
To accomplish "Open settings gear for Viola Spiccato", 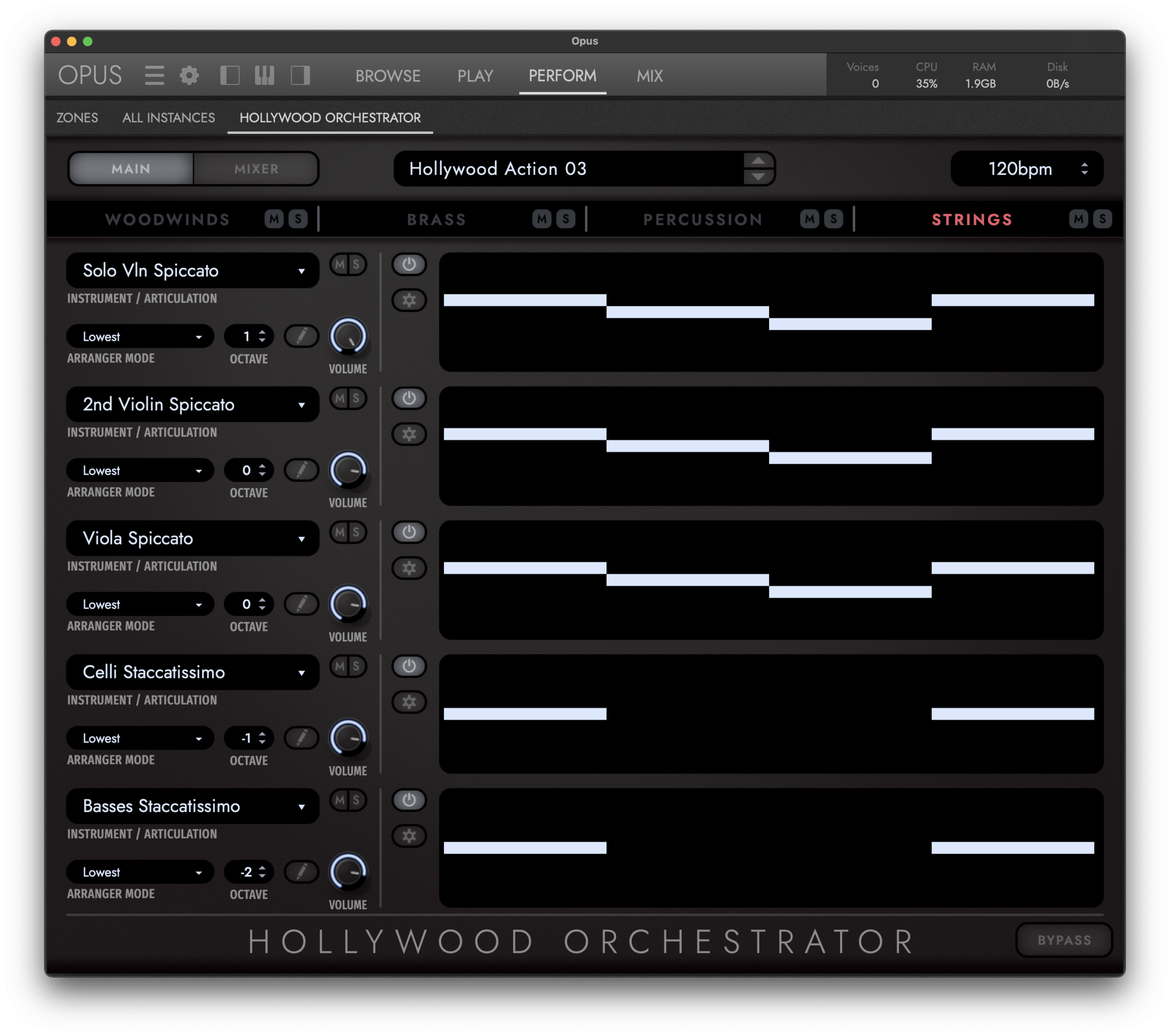I will tap(409, 568).
